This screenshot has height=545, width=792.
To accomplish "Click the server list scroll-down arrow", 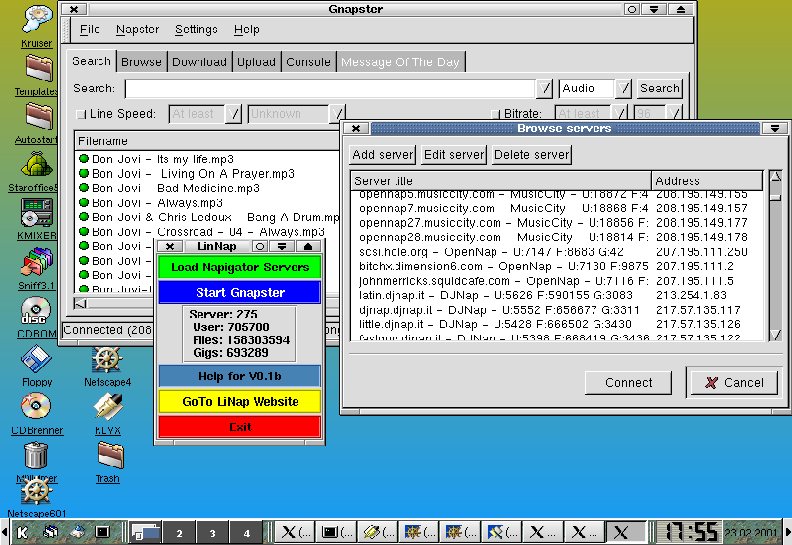I will [776, 334].
